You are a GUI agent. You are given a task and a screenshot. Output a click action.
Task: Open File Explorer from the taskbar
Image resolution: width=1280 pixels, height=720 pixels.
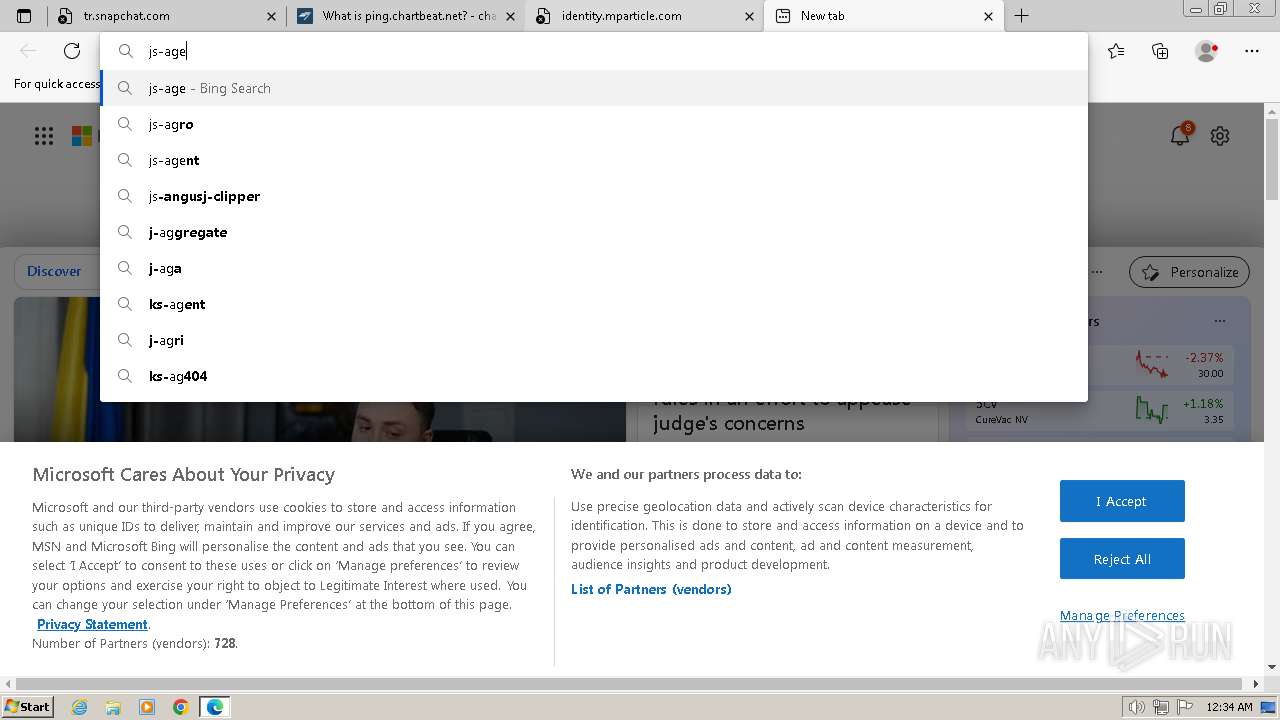coord(113,707)
